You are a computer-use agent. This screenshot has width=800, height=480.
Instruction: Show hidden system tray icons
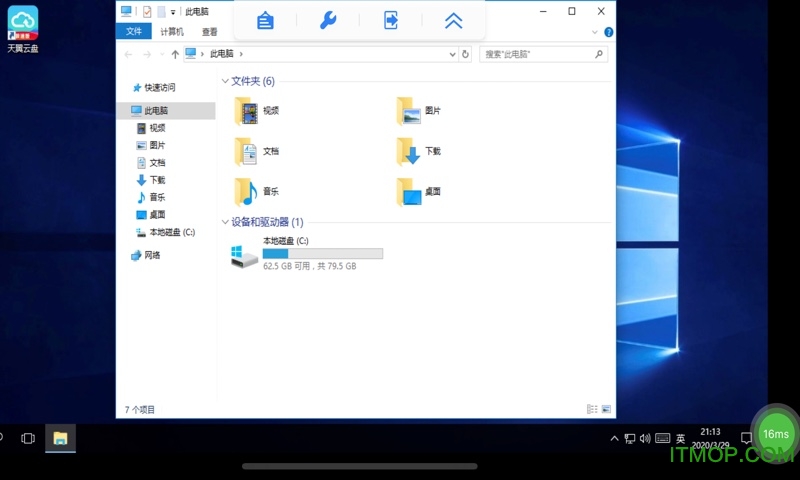click(x=615, y=438)
